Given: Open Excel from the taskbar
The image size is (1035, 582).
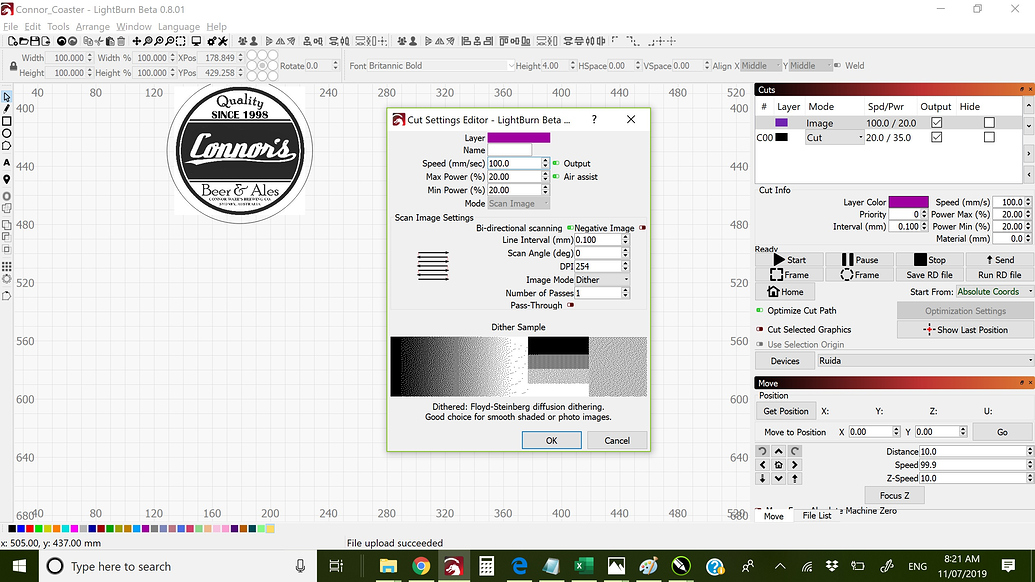Looking at the screenshot, I should point(583,566).
